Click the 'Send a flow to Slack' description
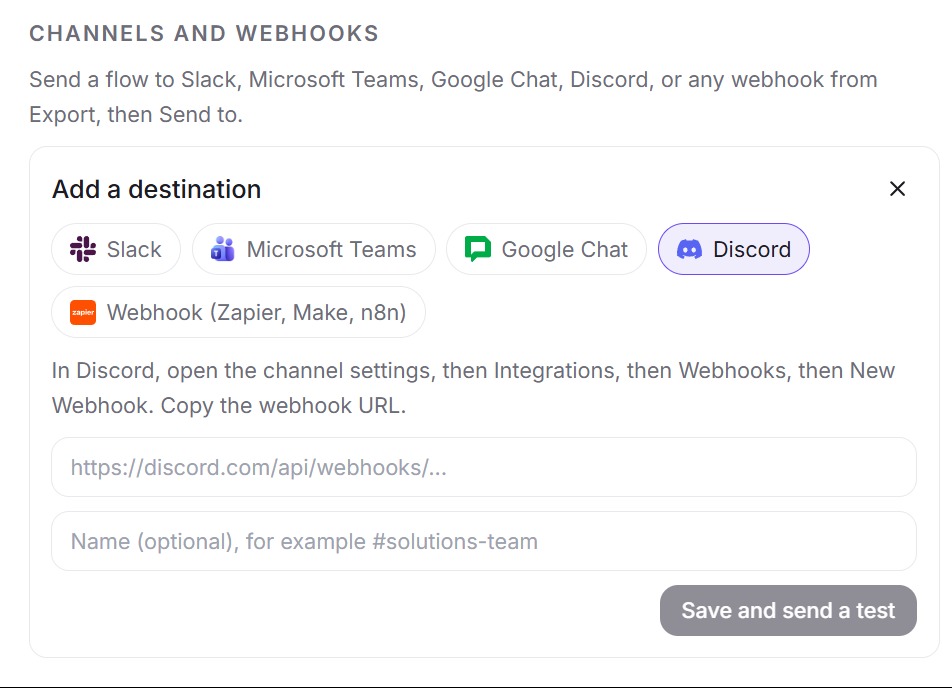The image size is (952, 688). click(454, 97)
